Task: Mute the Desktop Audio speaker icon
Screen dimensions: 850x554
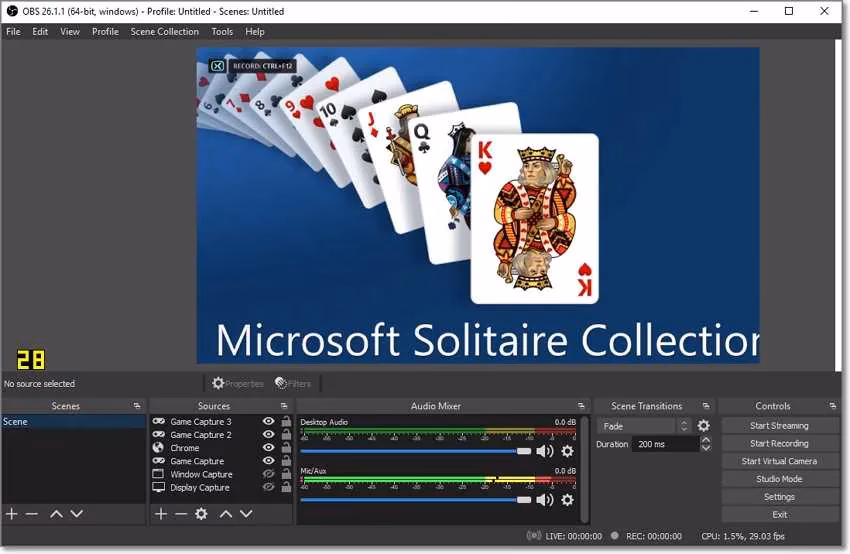Action: 544,451
